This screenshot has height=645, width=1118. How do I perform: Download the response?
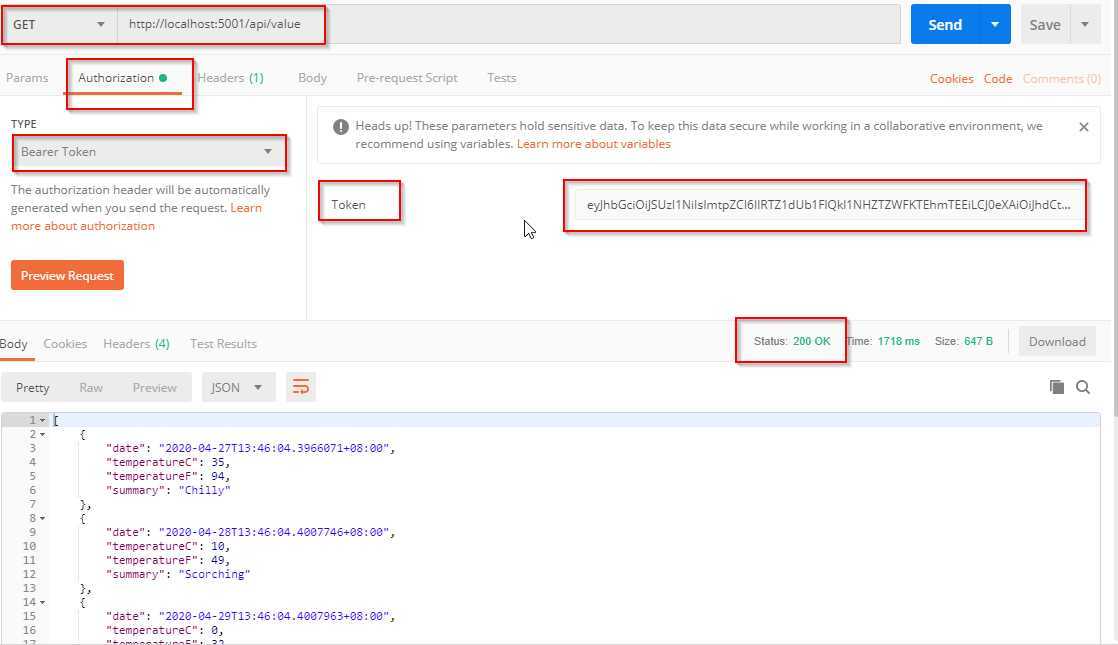(1057, 341)
